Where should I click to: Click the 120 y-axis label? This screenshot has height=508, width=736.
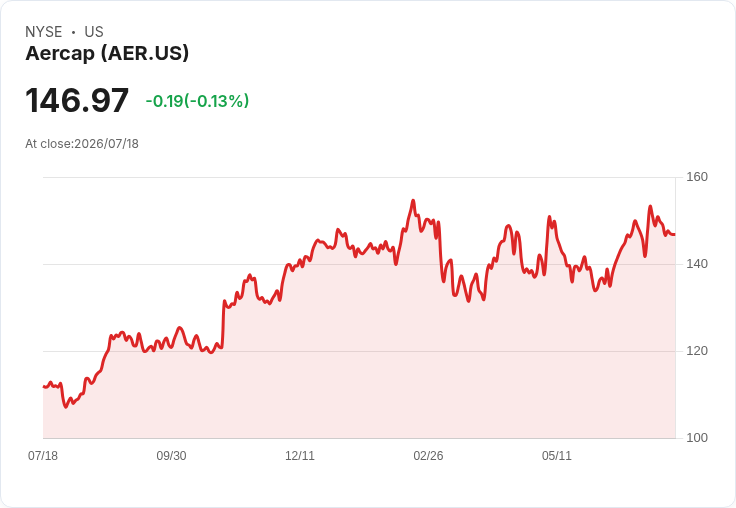pyautogui.click(x=697, y=351)
